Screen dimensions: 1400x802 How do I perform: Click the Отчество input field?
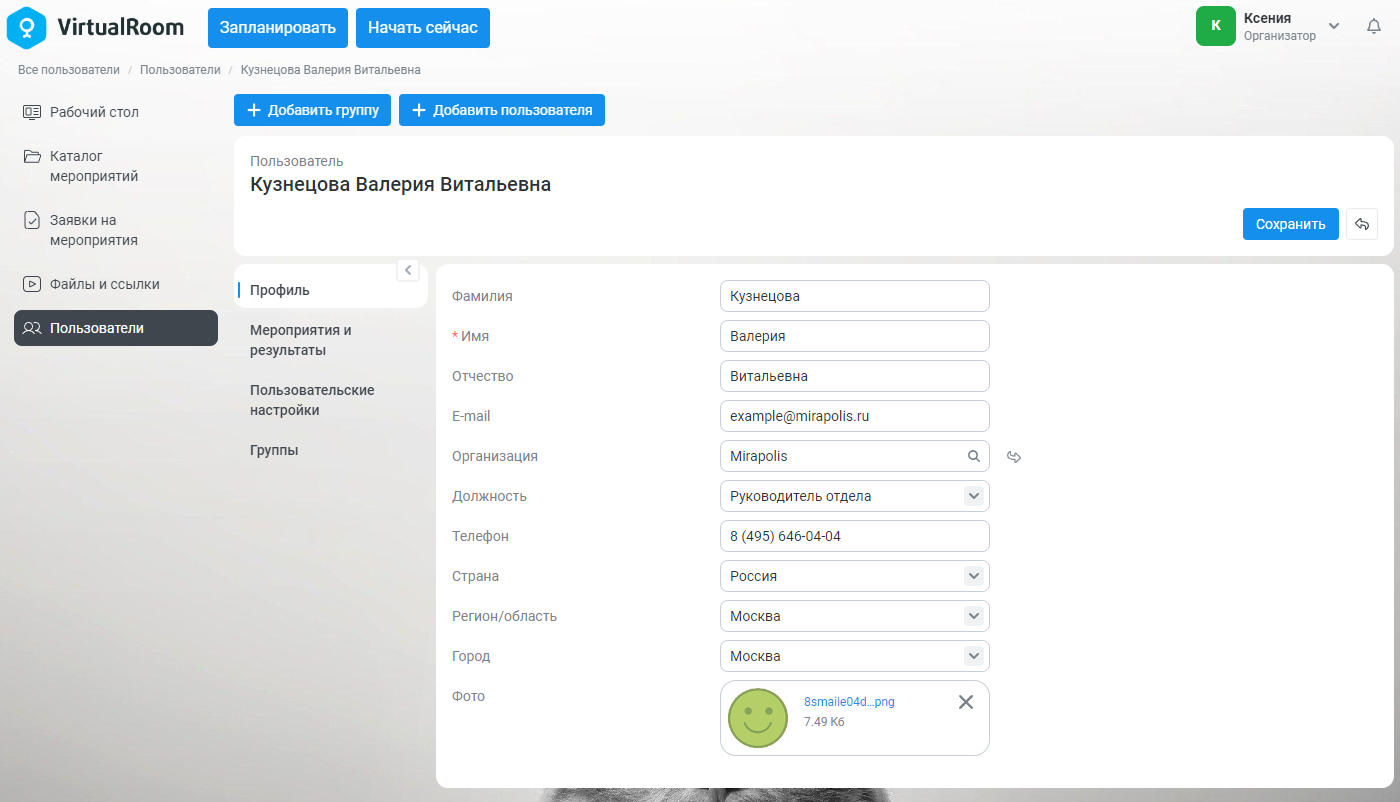(x=855, y=376)
